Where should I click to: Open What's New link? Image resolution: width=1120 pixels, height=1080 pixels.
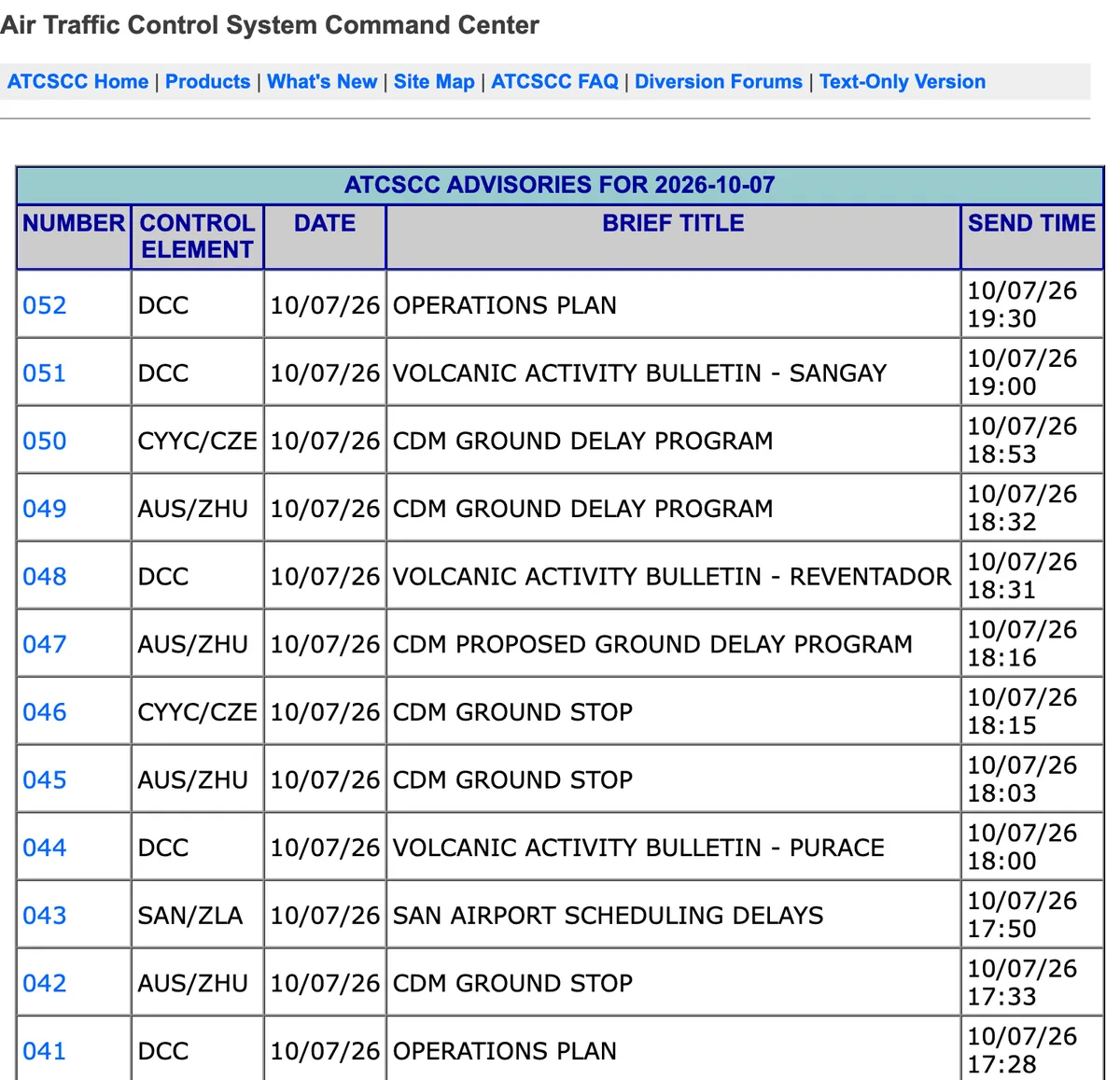point(322,81)
